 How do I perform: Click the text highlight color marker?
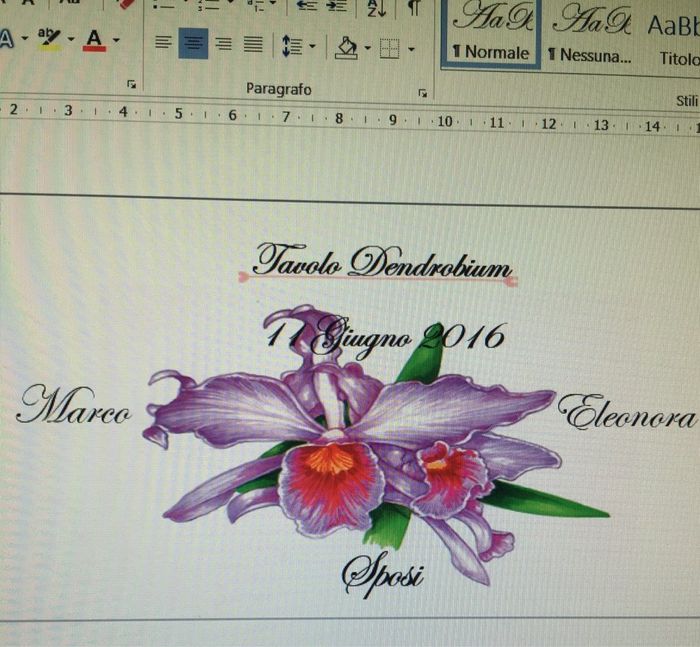point(48,39)
